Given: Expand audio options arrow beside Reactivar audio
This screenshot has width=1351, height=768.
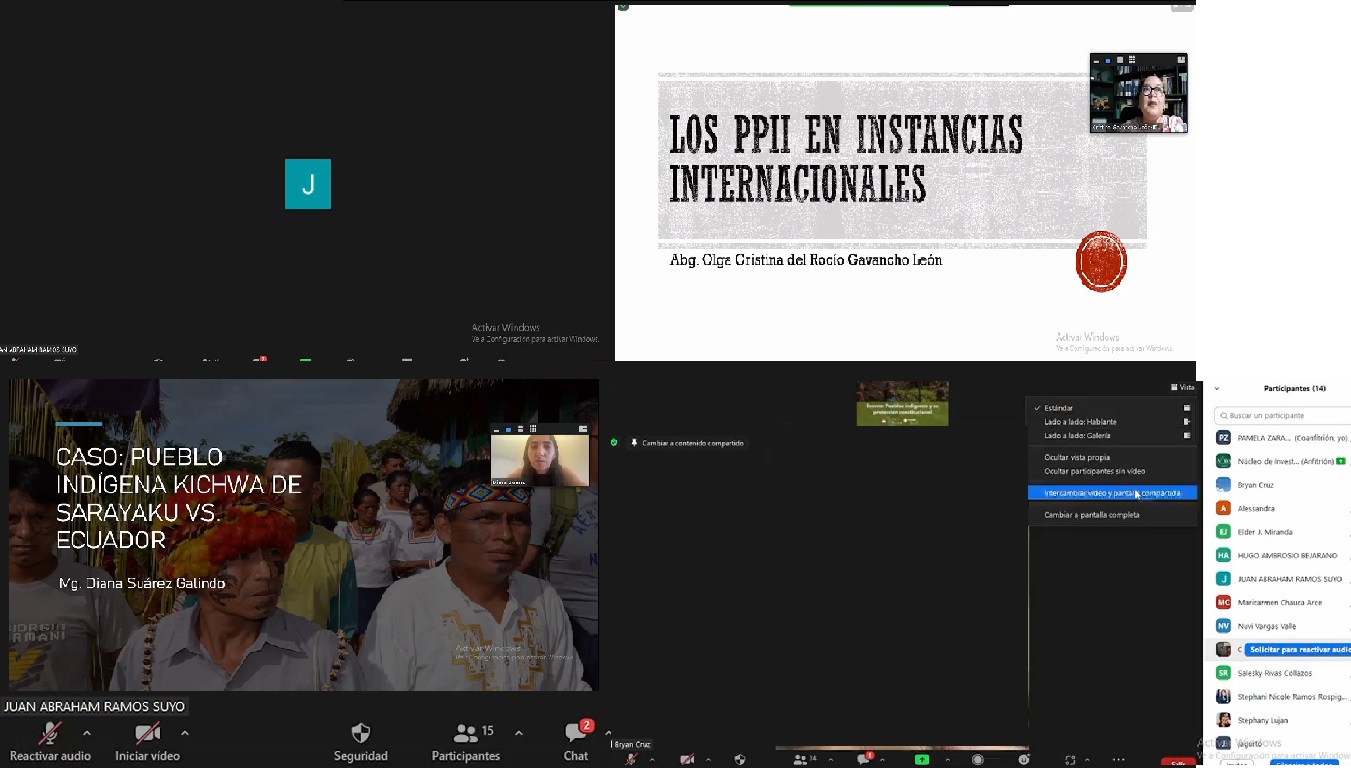Looking at the screenshot, I should coord(87,733).
